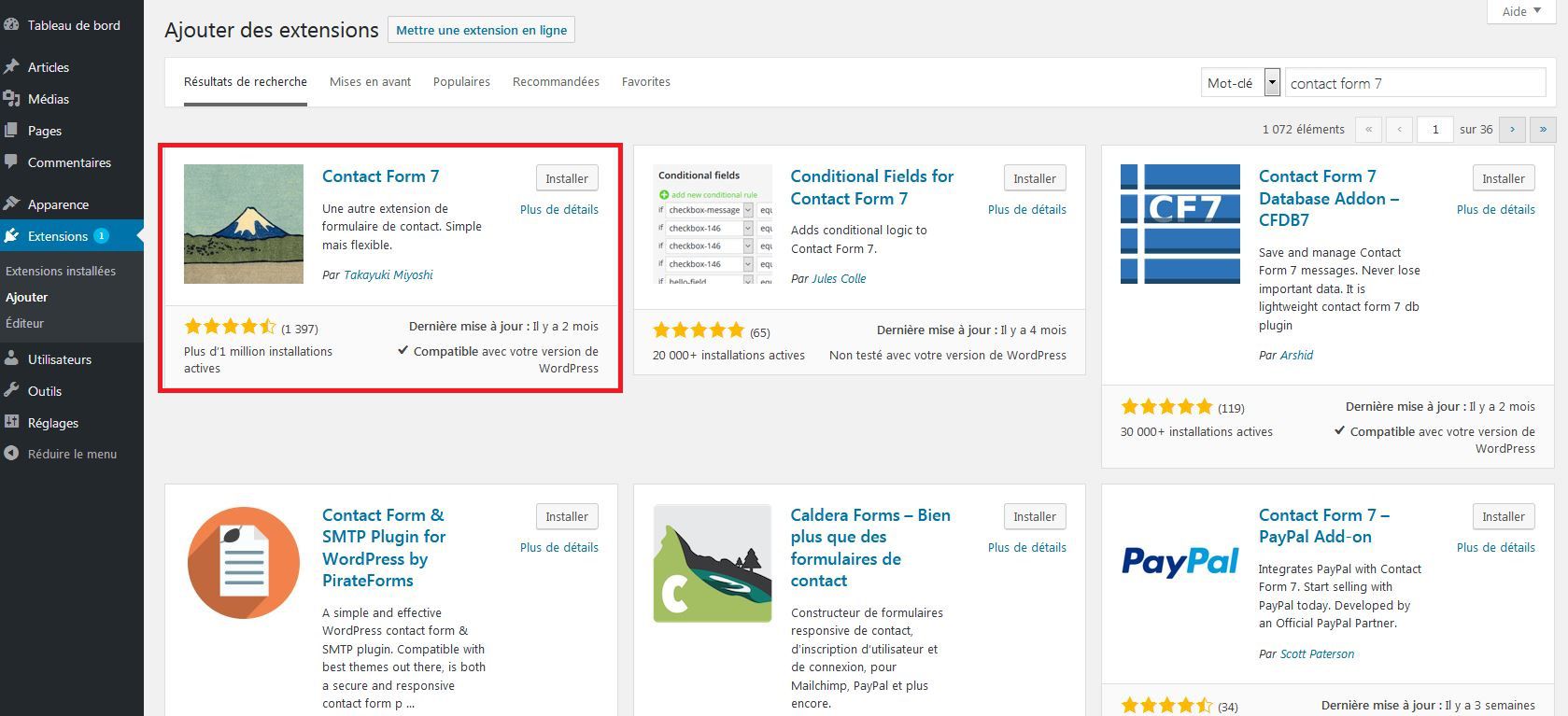Click the Caldera Forms green logo
The width and height of the screenshot is (1568, 716).
(713, 563)
